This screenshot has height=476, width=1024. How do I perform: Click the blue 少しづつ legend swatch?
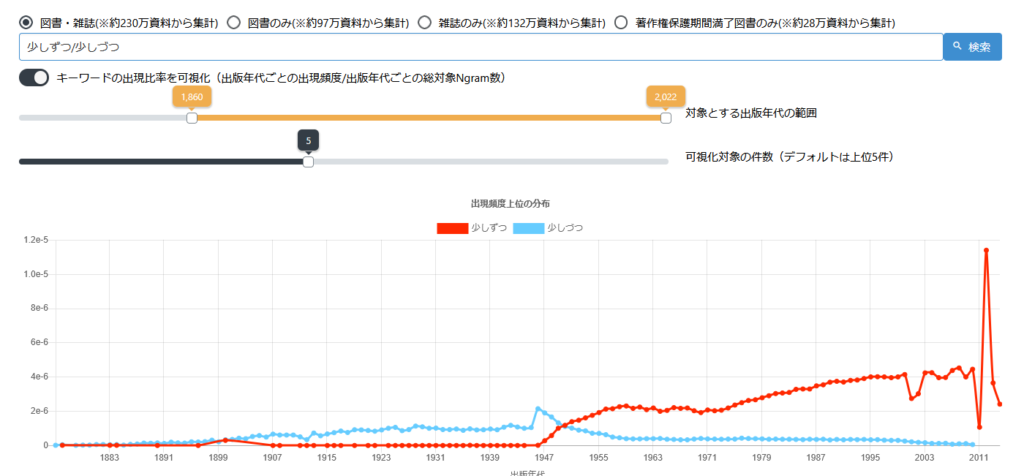tap(528, 228)
